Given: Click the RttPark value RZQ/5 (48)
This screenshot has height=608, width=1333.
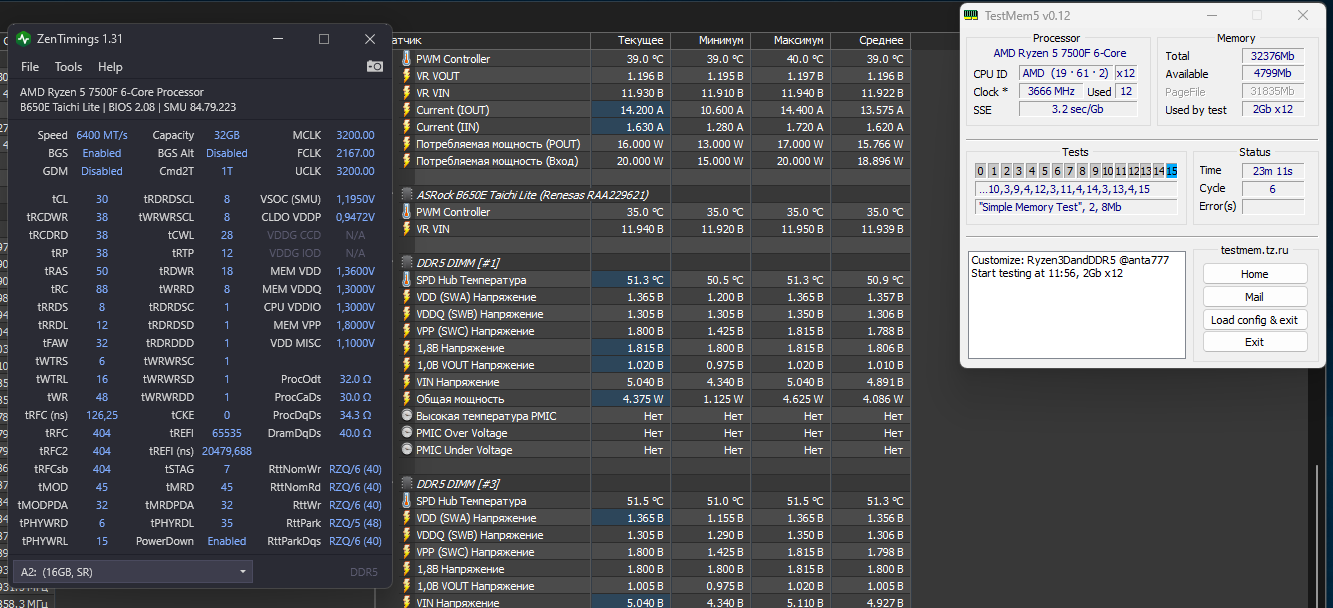Looking at the screenshot, I should (355, 523).
